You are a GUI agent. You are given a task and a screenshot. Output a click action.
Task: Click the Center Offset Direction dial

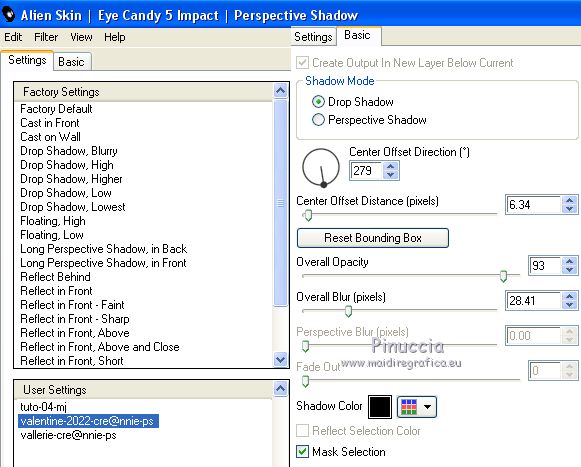321,168
